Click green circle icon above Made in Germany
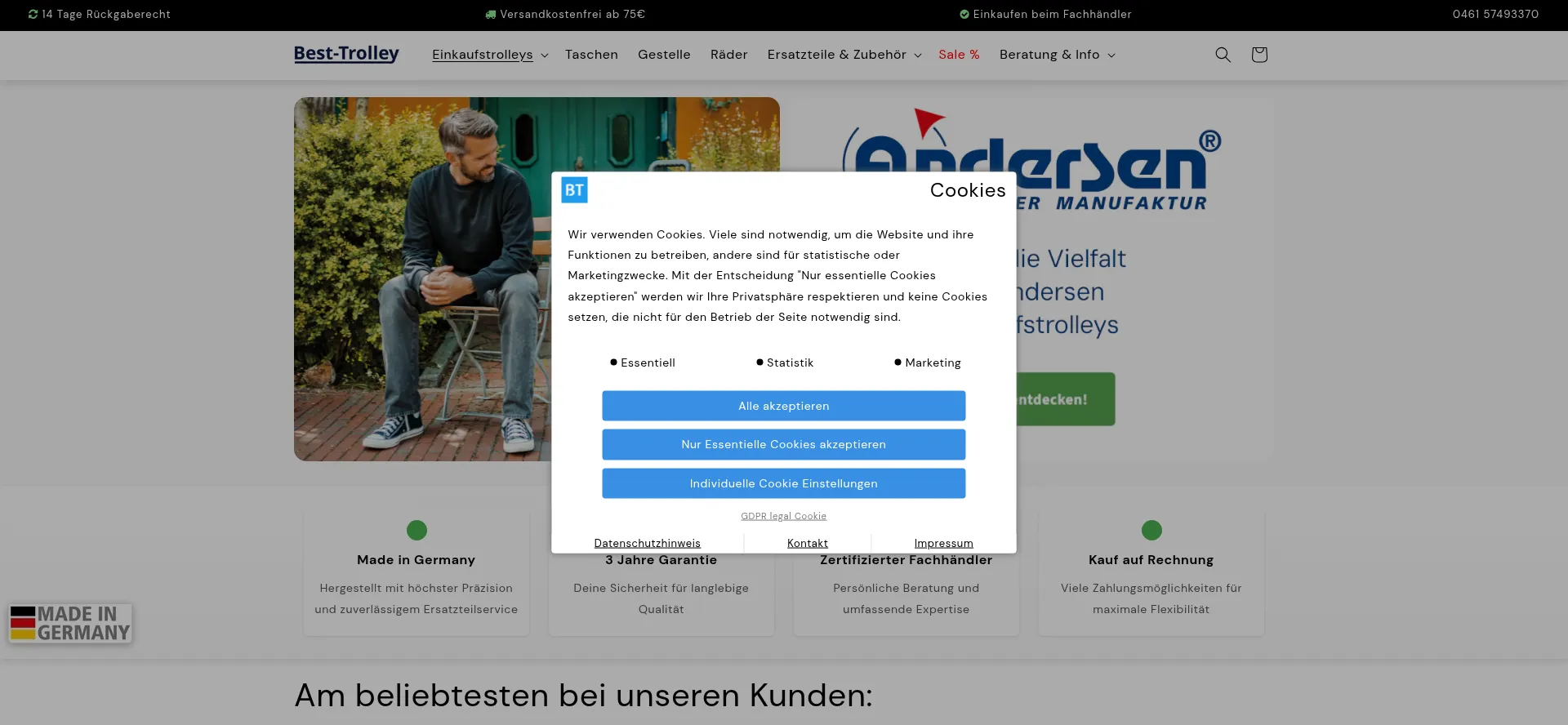 416,531
